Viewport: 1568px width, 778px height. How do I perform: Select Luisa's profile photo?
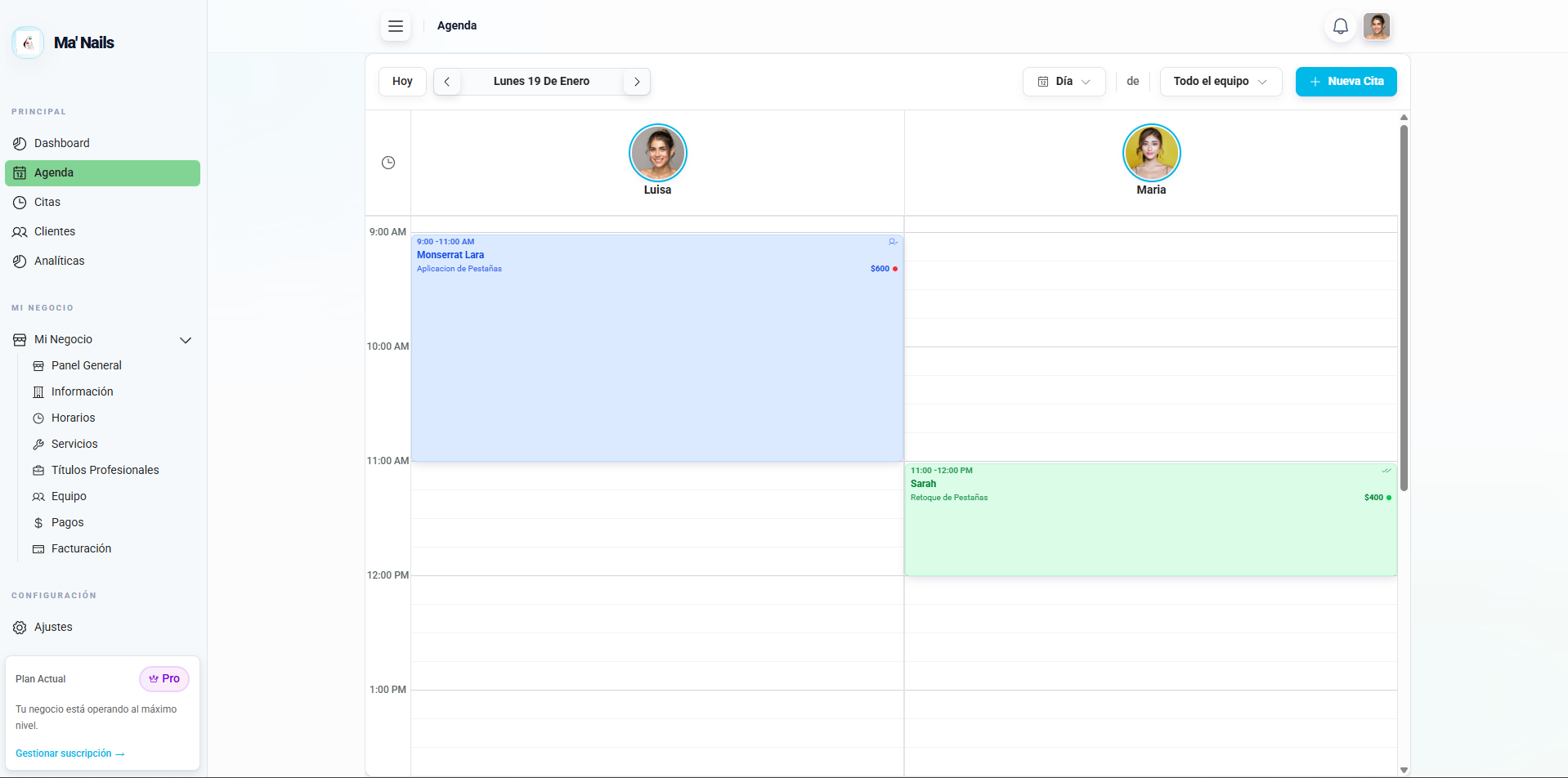pos(657,153)
